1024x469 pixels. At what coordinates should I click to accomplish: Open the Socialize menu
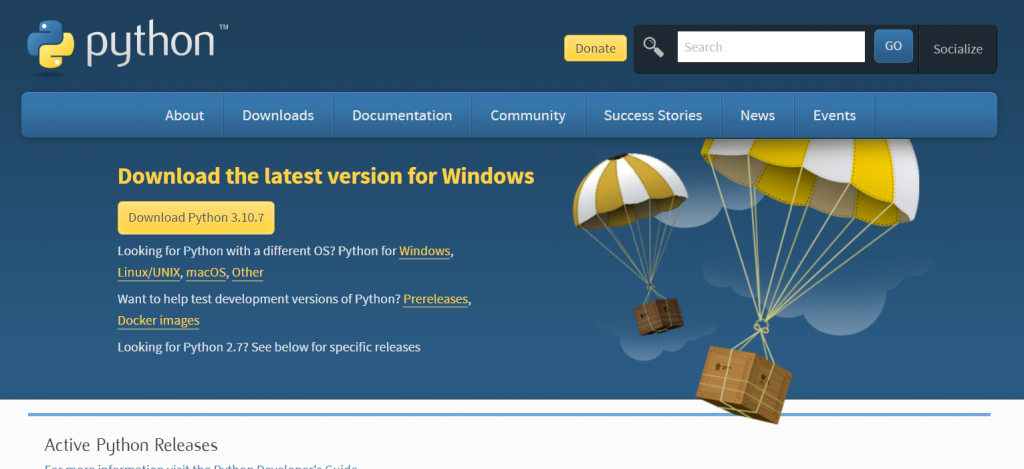pyautogui.click(x=957, y=49)
